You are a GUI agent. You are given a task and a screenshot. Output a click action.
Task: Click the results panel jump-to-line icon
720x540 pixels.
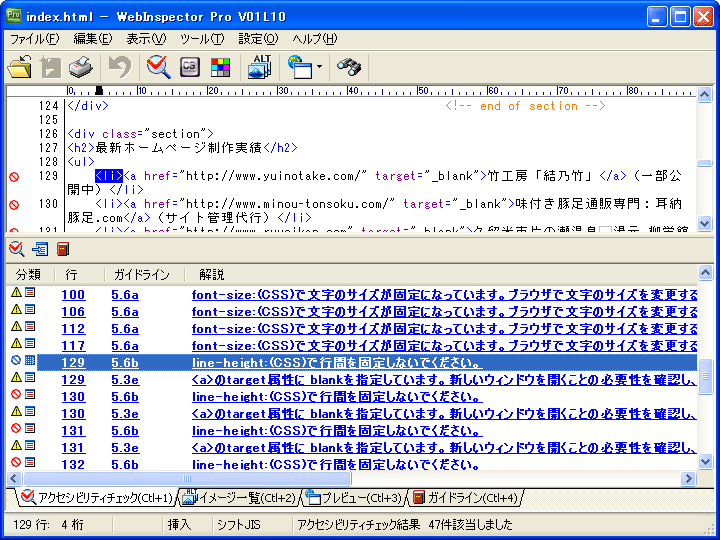(x=40, y=249)
